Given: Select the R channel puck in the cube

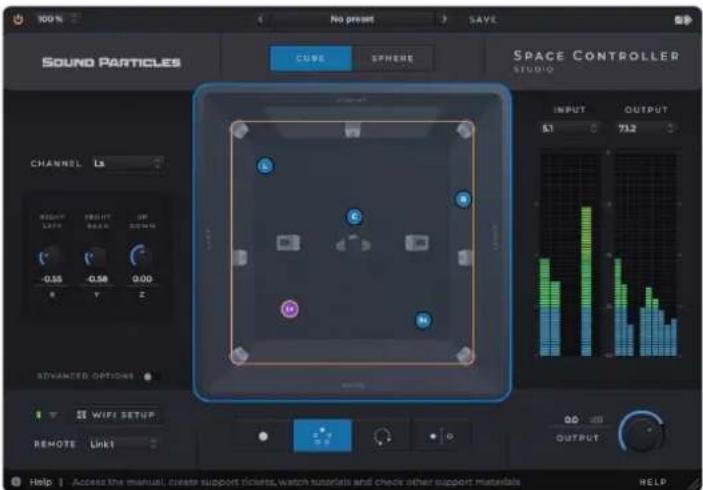Looking at the screenshot, I should pos(463,199).
